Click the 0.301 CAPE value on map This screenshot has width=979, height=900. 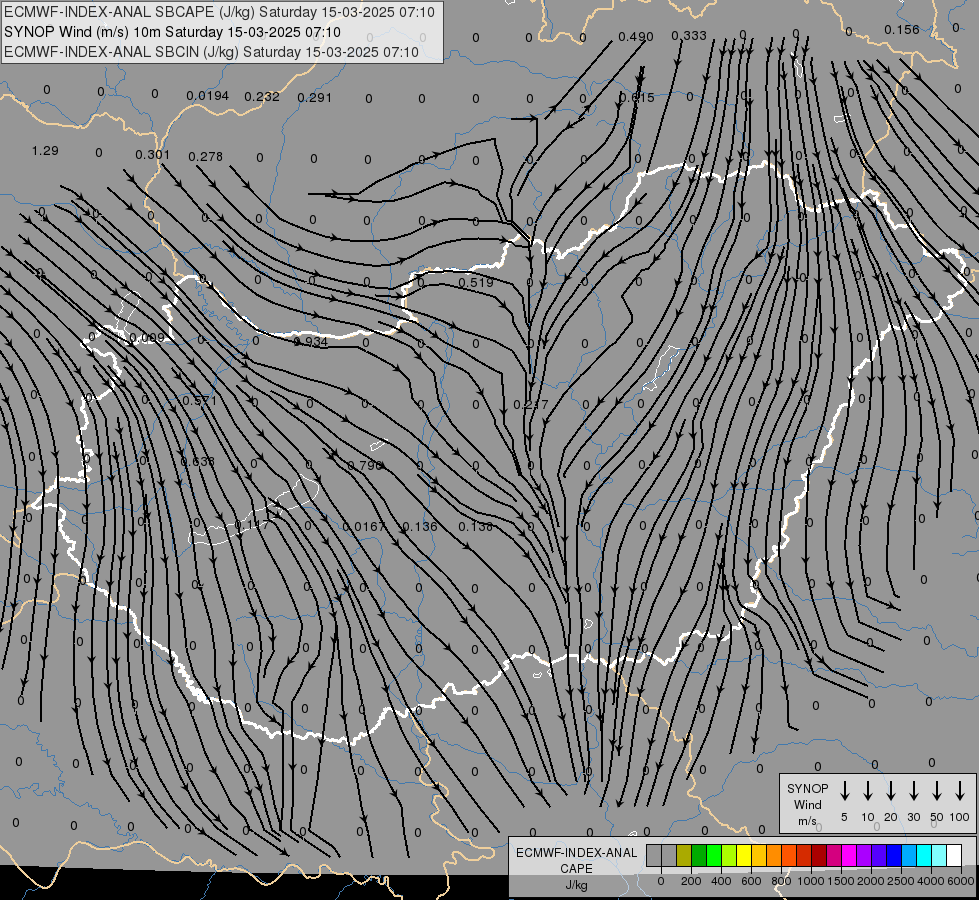click(152, 154)
